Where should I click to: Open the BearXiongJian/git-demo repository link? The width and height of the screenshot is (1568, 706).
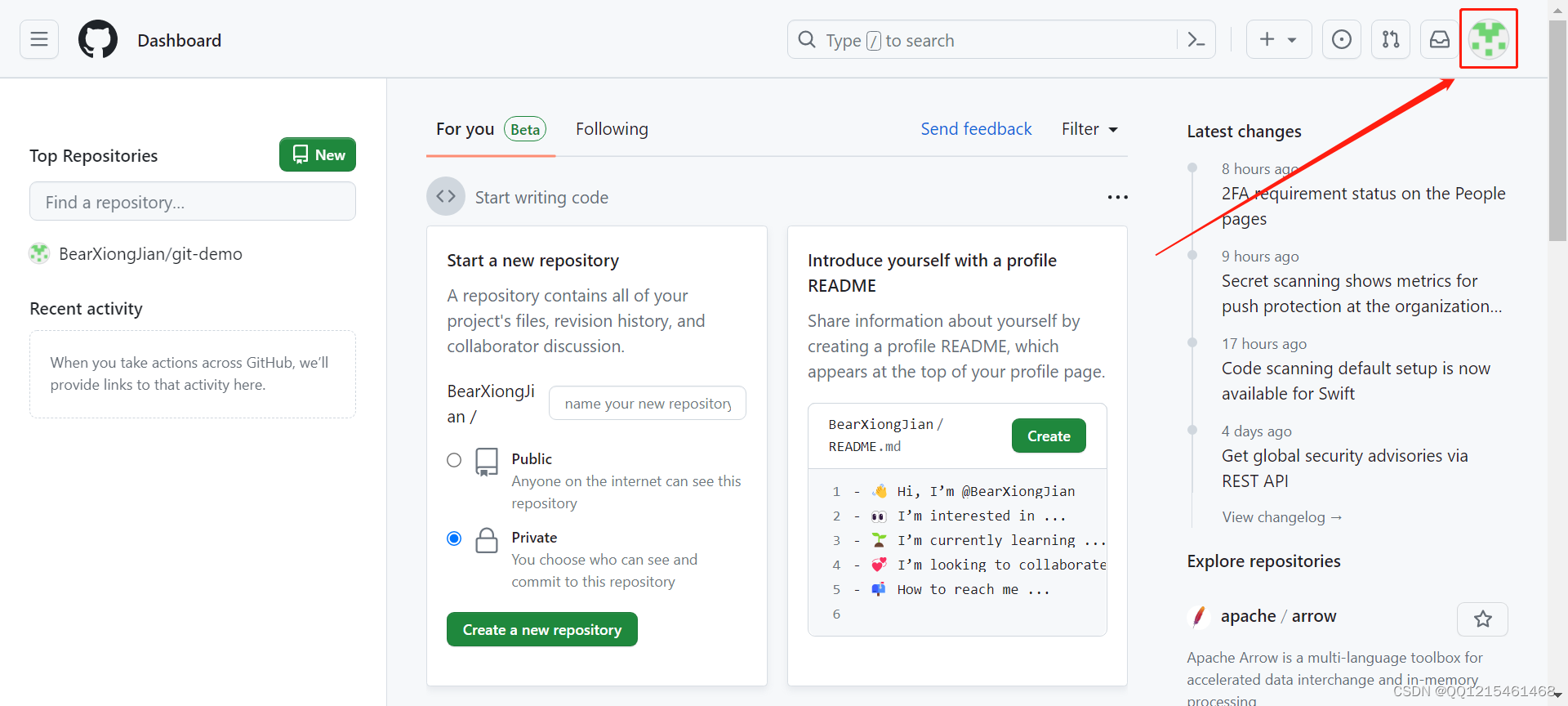[150, 254]
